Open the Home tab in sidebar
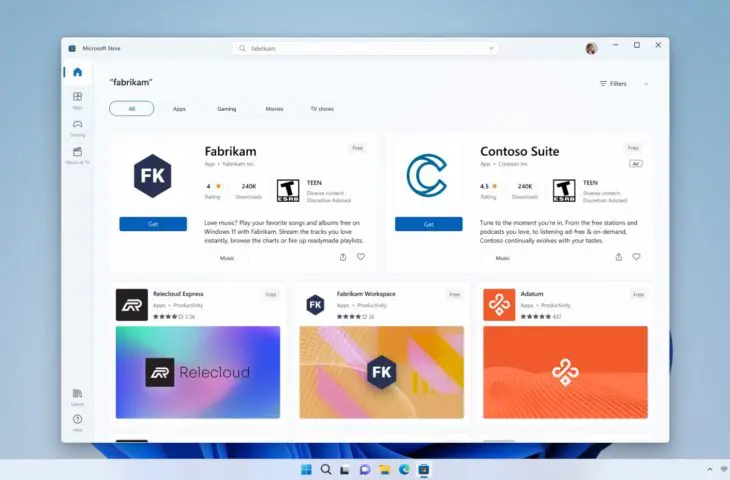Screen dimensions: 730x480 coord(77,72)
